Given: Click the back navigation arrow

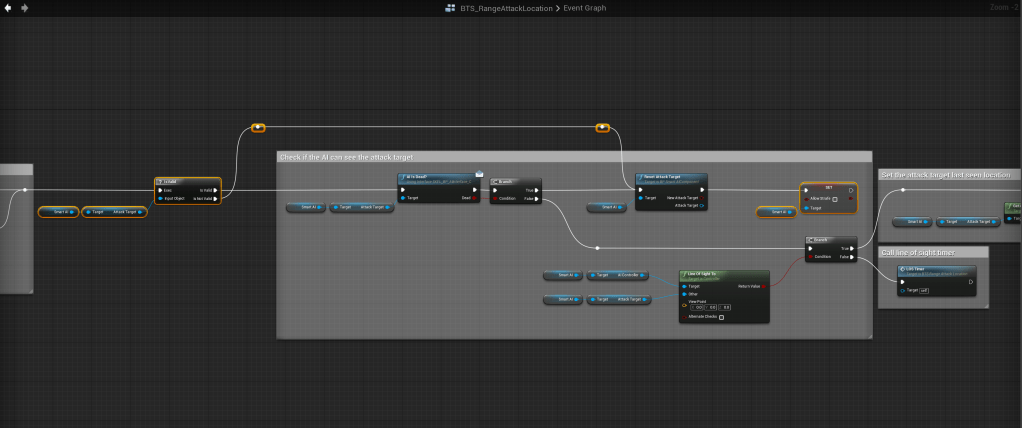Looking at the screenshot, I should click(x=8, y=8).
